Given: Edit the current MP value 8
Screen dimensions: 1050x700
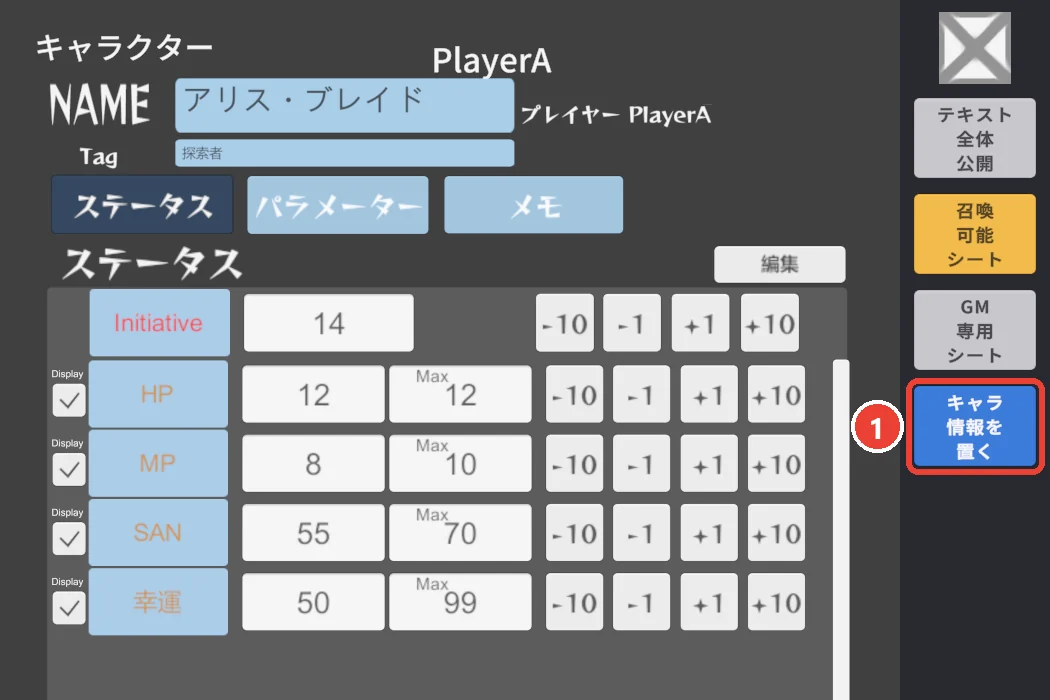Looking at the screenshot, I should coord(313,464).
